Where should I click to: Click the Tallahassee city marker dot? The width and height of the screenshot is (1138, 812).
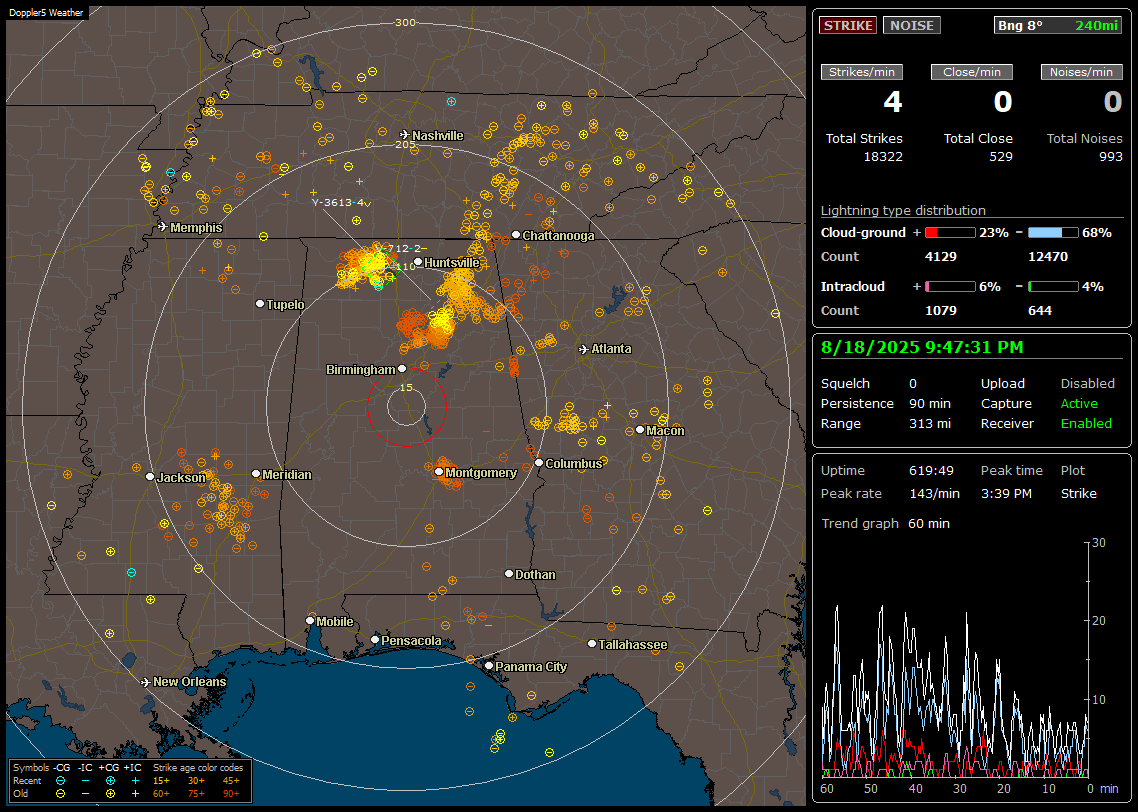click(592, 644)
